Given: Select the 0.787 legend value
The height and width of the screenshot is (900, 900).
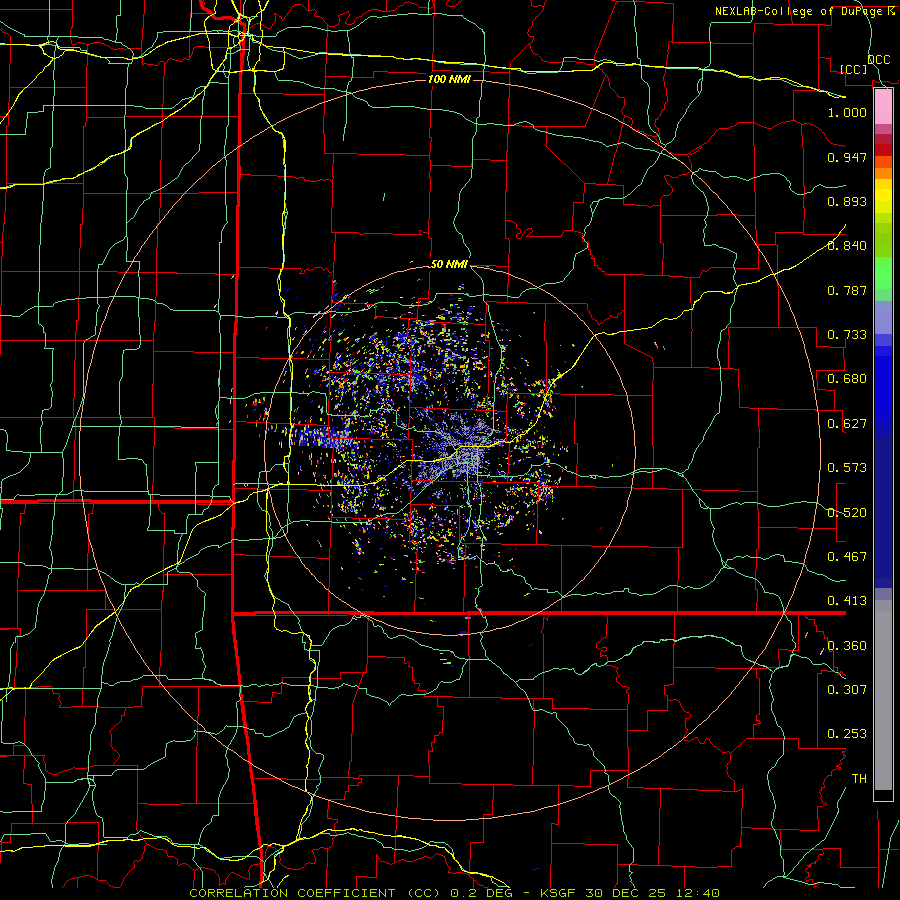Looking at the screenshot, I should (x=847, y=290).
